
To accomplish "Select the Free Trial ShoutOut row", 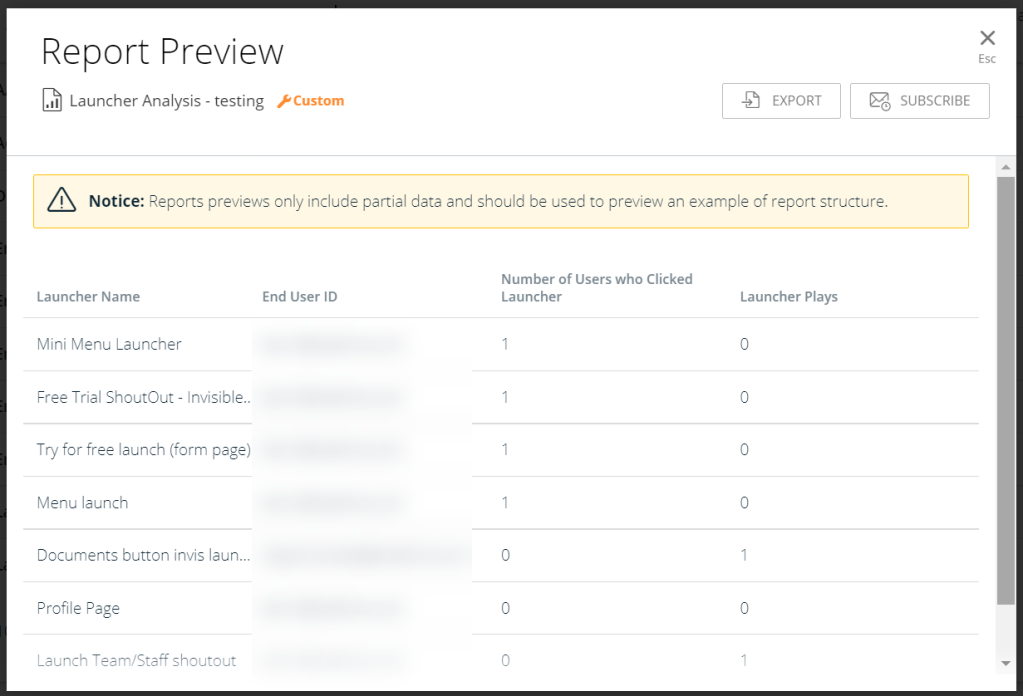I will [x=143, y=397].
